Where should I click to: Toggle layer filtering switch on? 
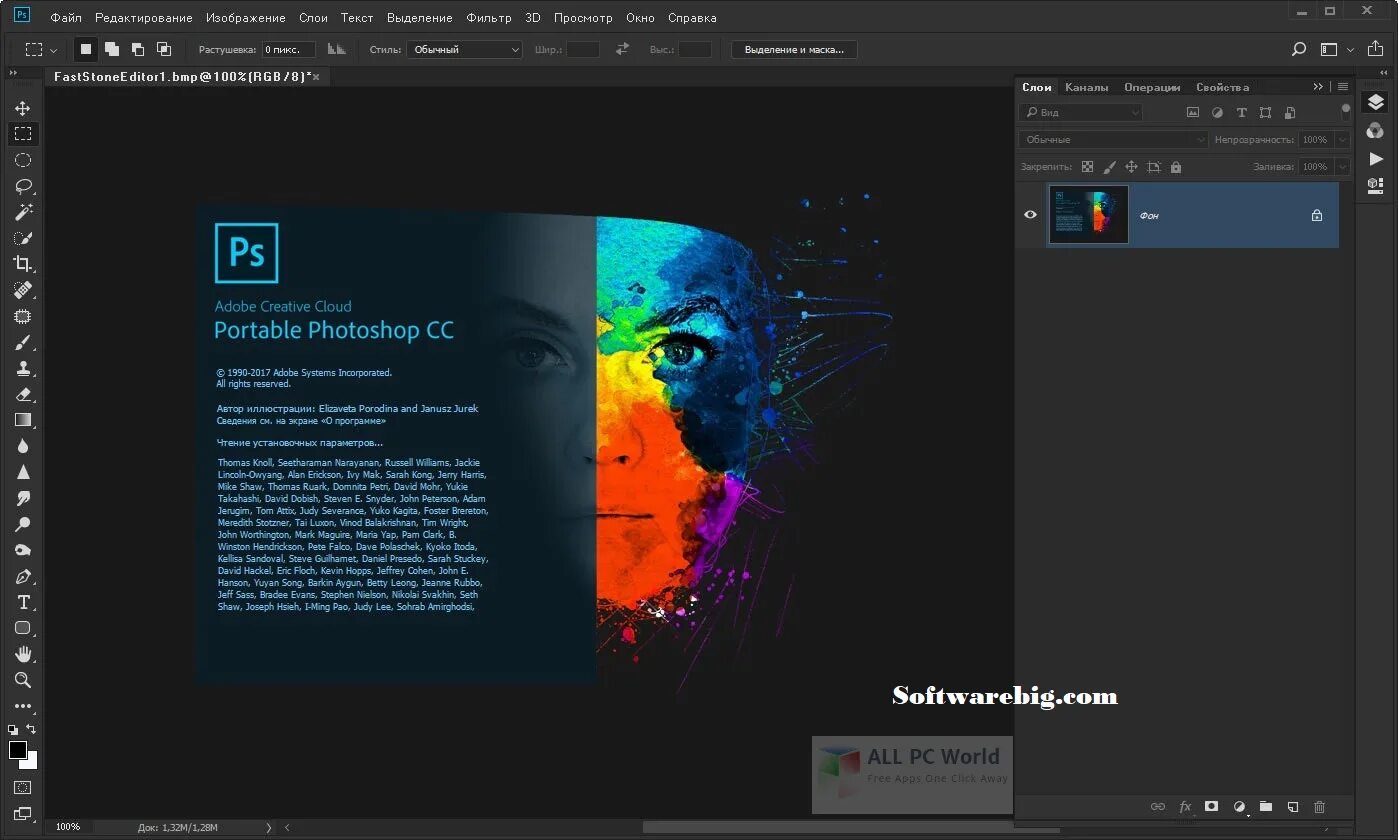(1345, 110)
